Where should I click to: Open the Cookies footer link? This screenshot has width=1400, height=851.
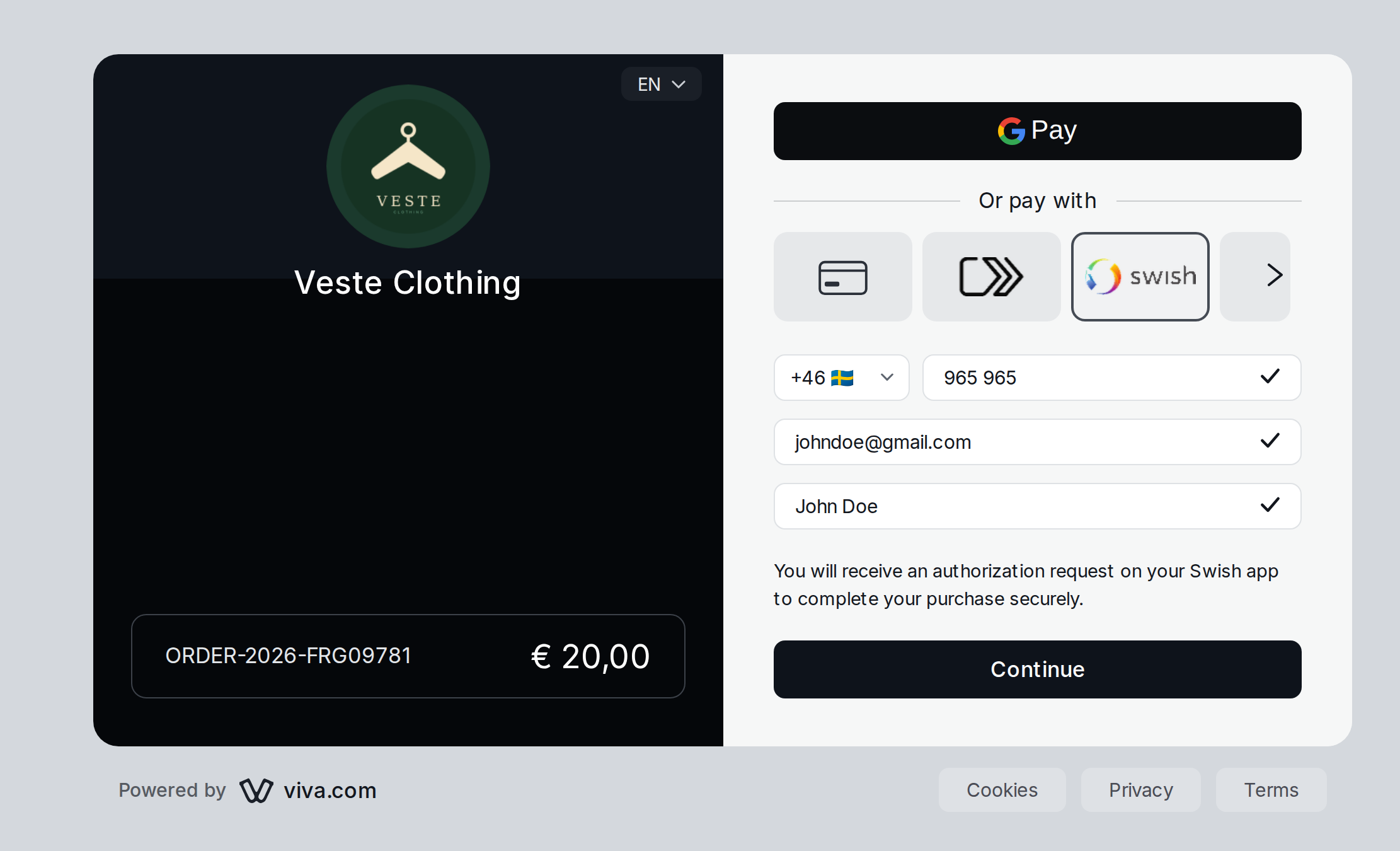click(1002, 790)
